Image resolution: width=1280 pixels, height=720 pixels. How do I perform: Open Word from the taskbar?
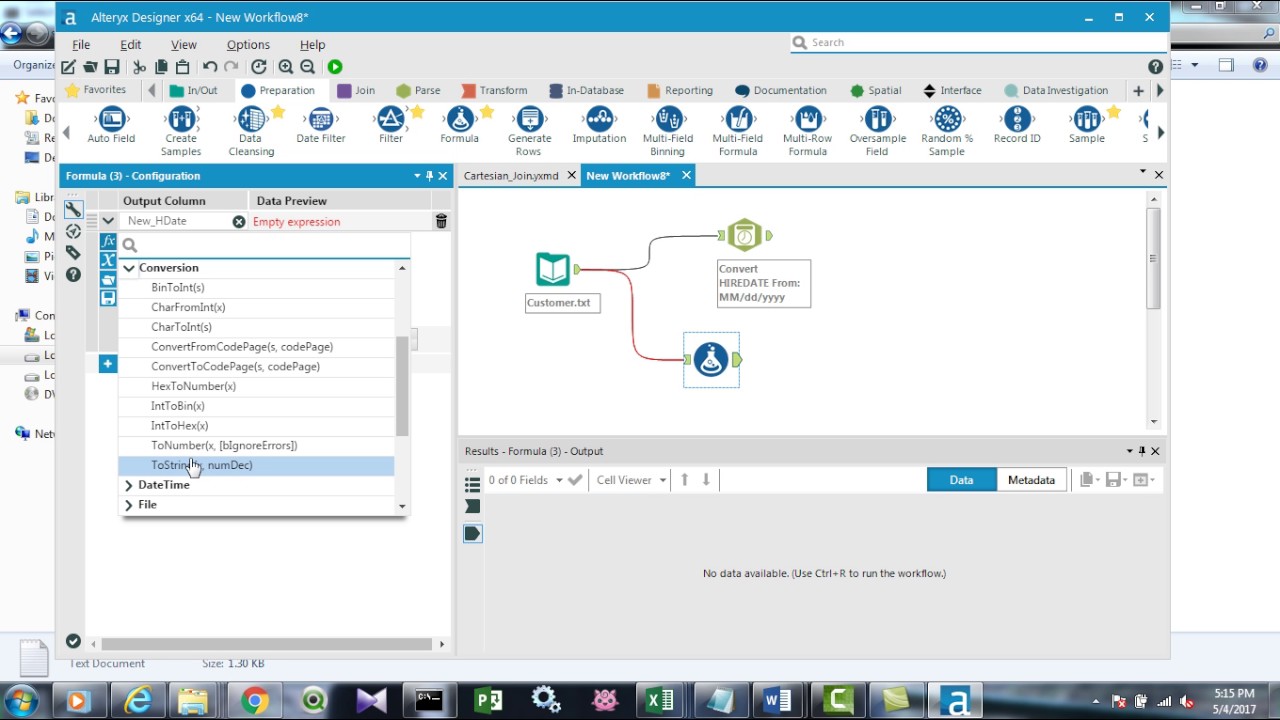tap(778, 701)
